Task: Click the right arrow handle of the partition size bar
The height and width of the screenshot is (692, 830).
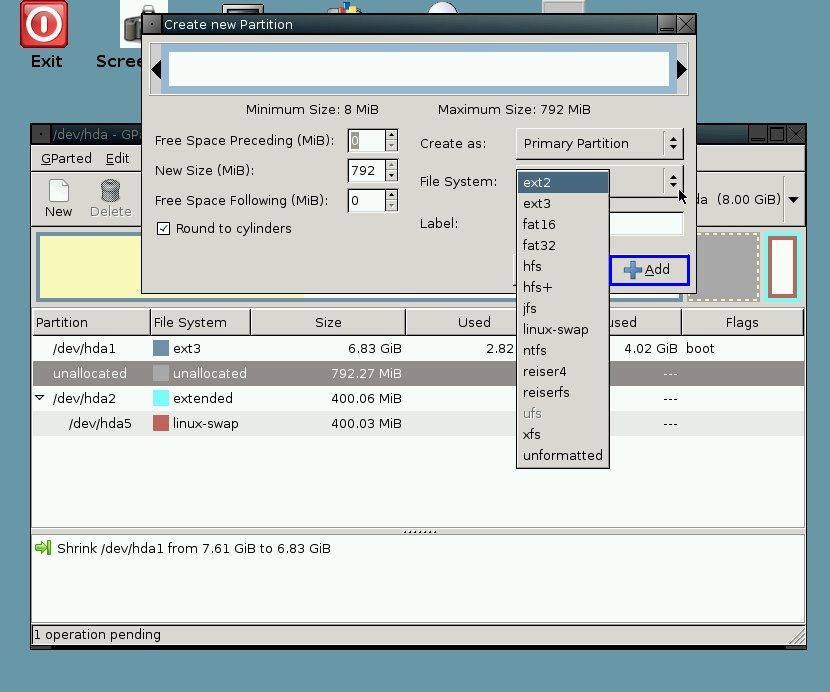Action: [x=682, y=69]
